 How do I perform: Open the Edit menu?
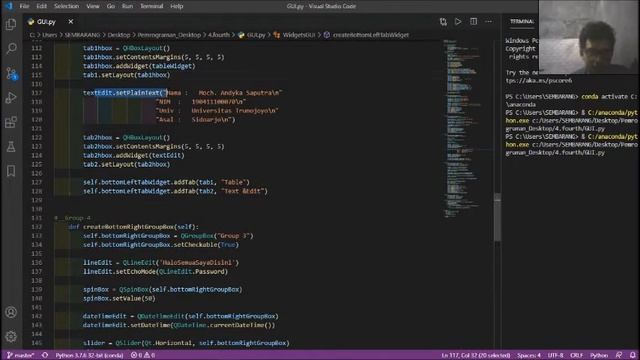point(42,6)
